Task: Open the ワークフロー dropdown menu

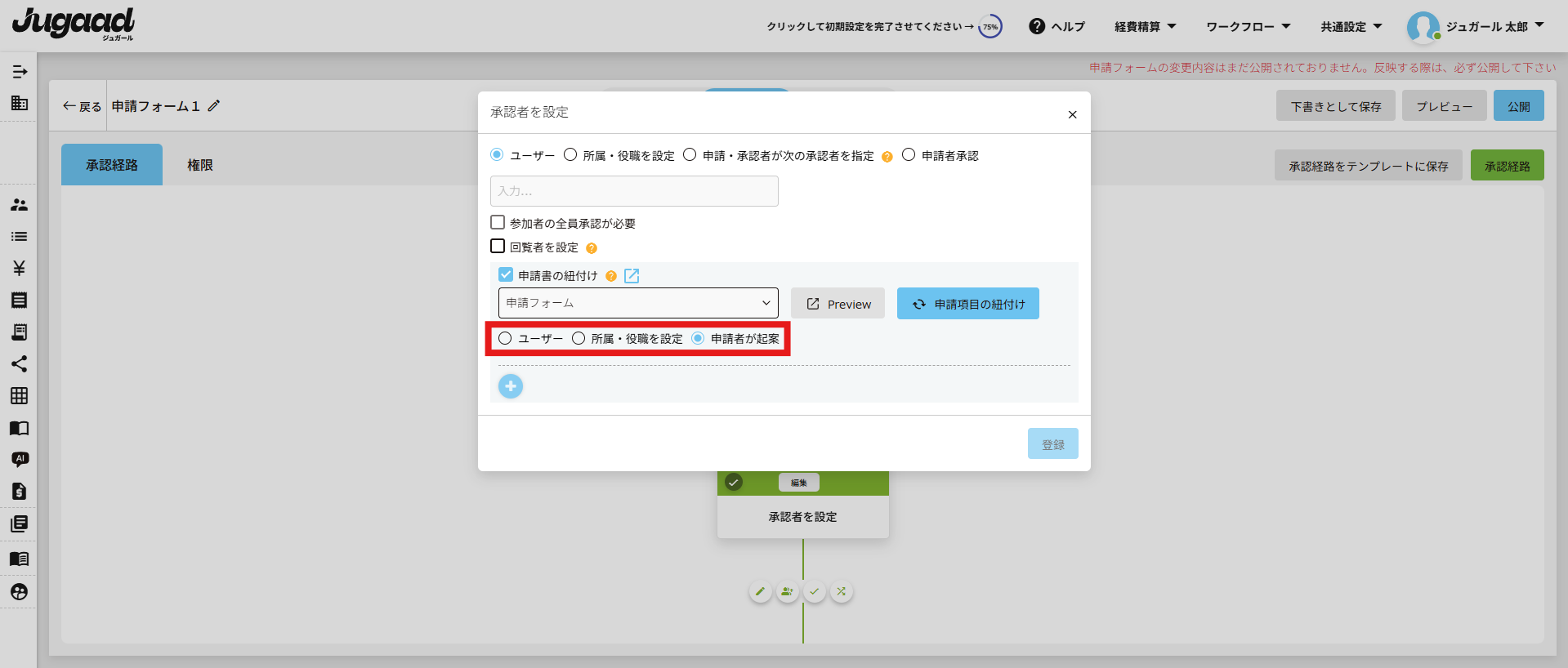Action: tap(1248, 27)
